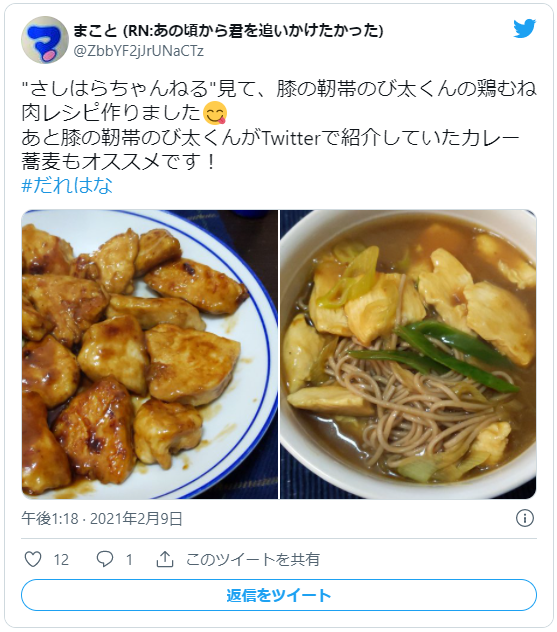Click このツイートを共有 share text
The width and height of the screenshot is (557, 632).
[252, 559]
